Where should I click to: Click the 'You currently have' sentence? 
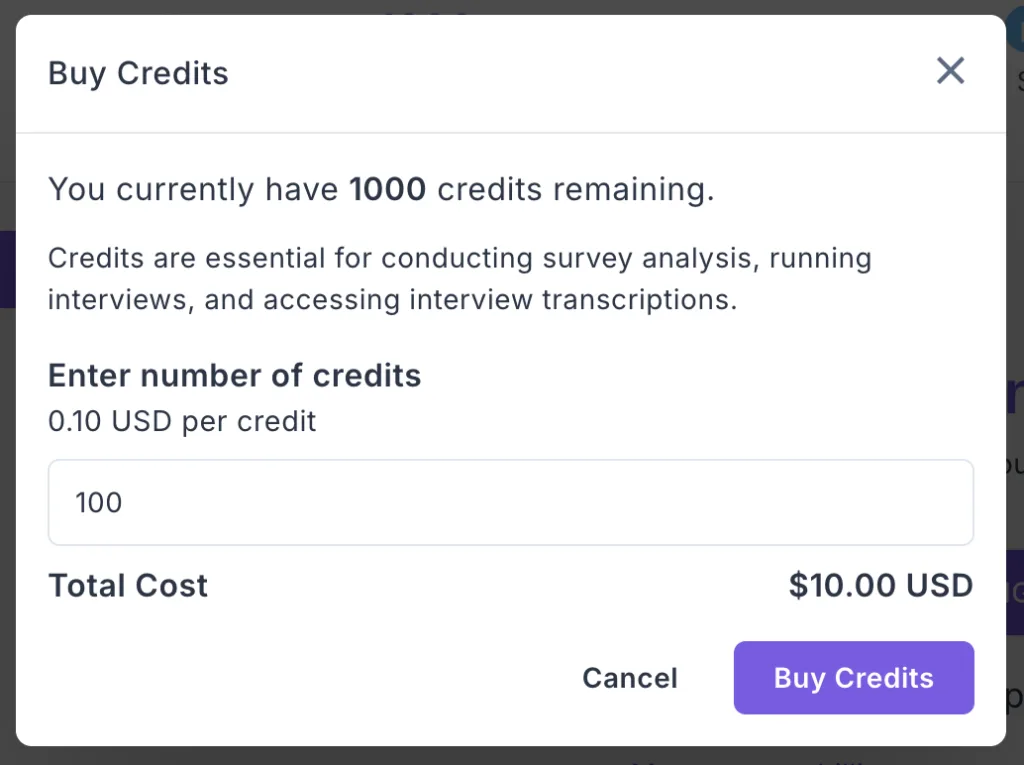click(x=196, y=189)
